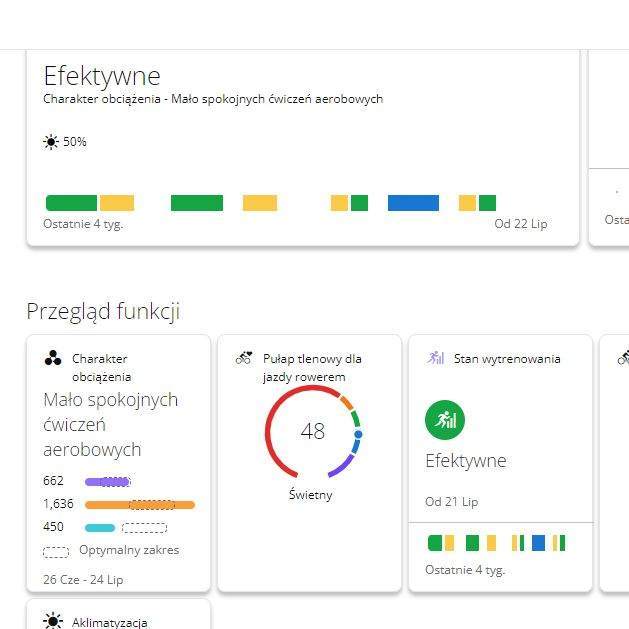
Task: Click the Charakter obciążenia three-dots icon
Action: click(53, 358)
